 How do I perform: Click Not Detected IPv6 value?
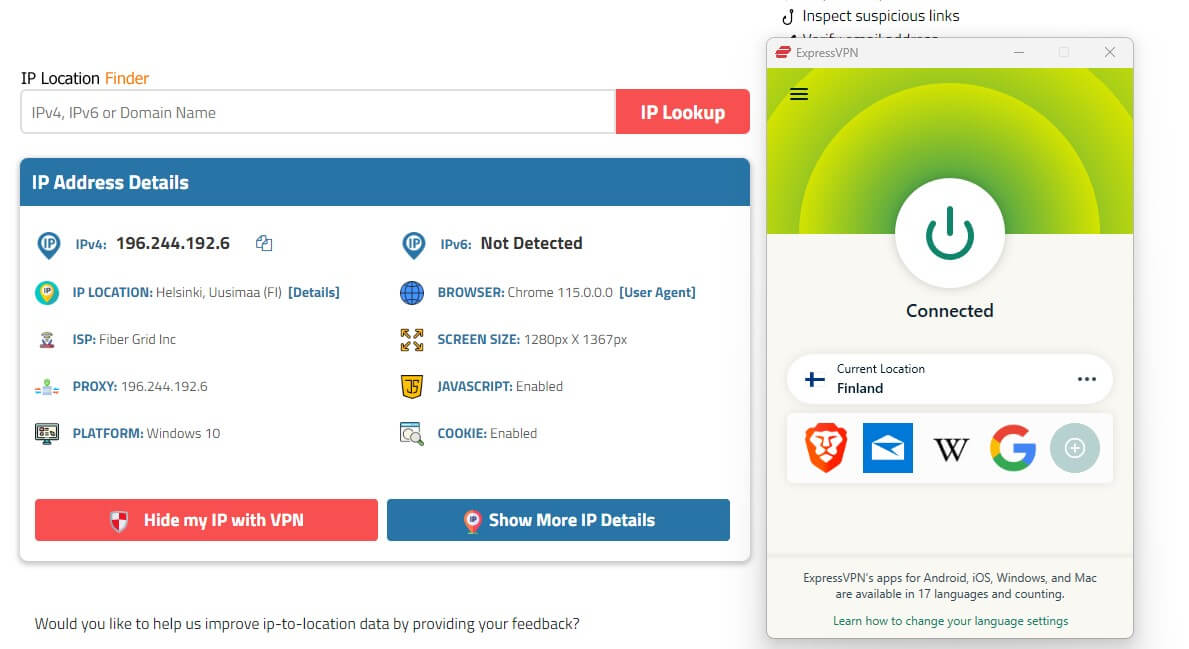532,243
